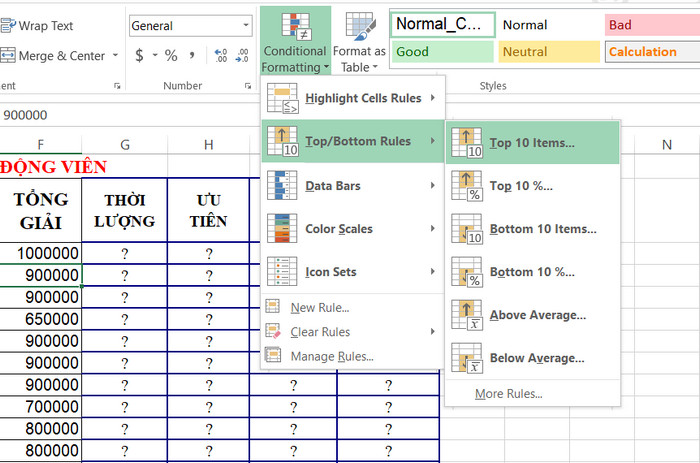The image size is (700, 463).
Task: Click the Color Scales icon
Action: [x=282, y=229]
